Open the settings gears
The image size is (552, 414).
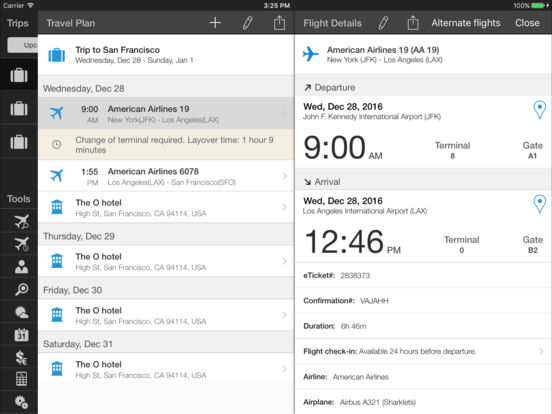(21, 402)
